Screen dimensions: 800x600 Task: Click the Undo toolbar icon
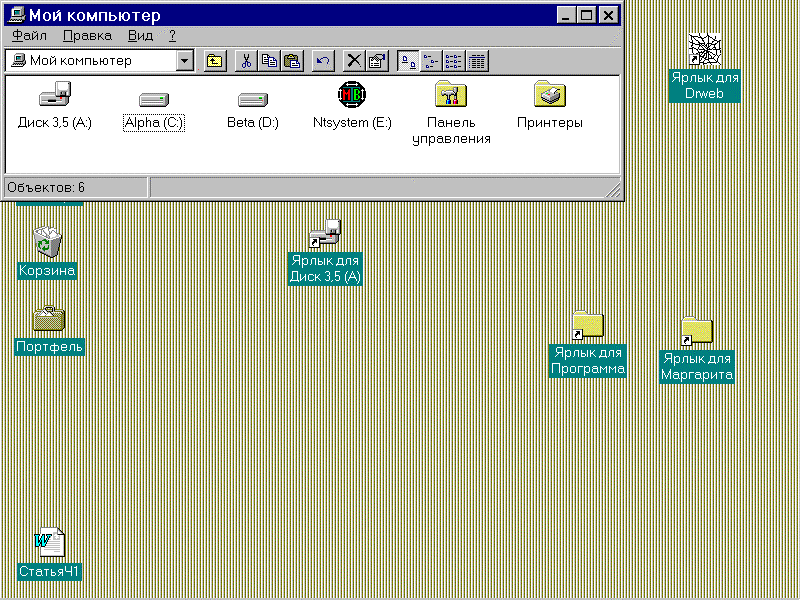point(322,61)
